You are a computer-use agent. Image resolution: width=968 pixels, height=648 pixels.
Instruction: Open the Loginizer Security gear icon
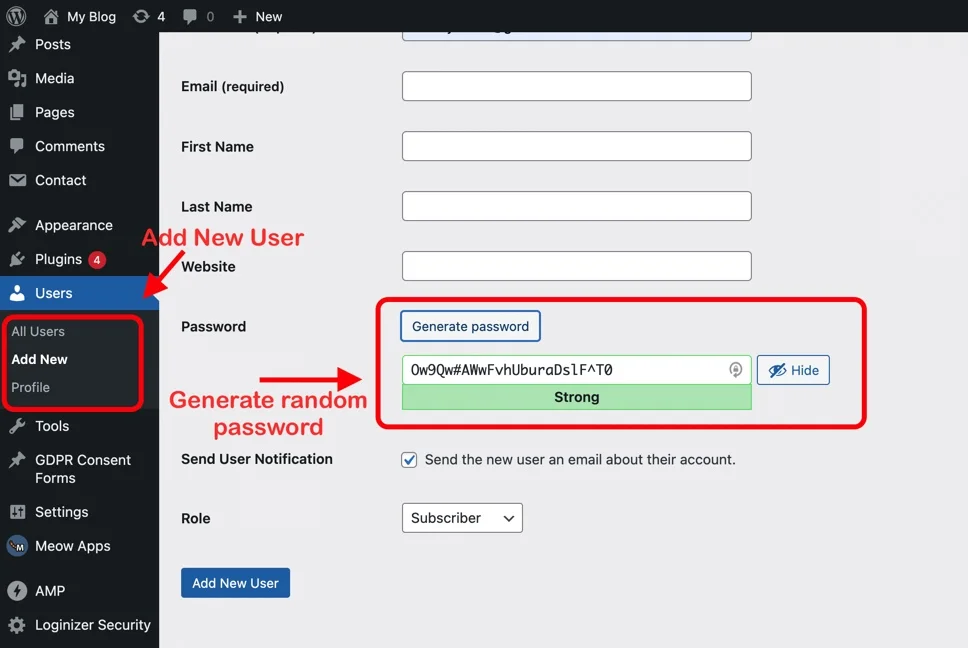[x=17, y=625]
